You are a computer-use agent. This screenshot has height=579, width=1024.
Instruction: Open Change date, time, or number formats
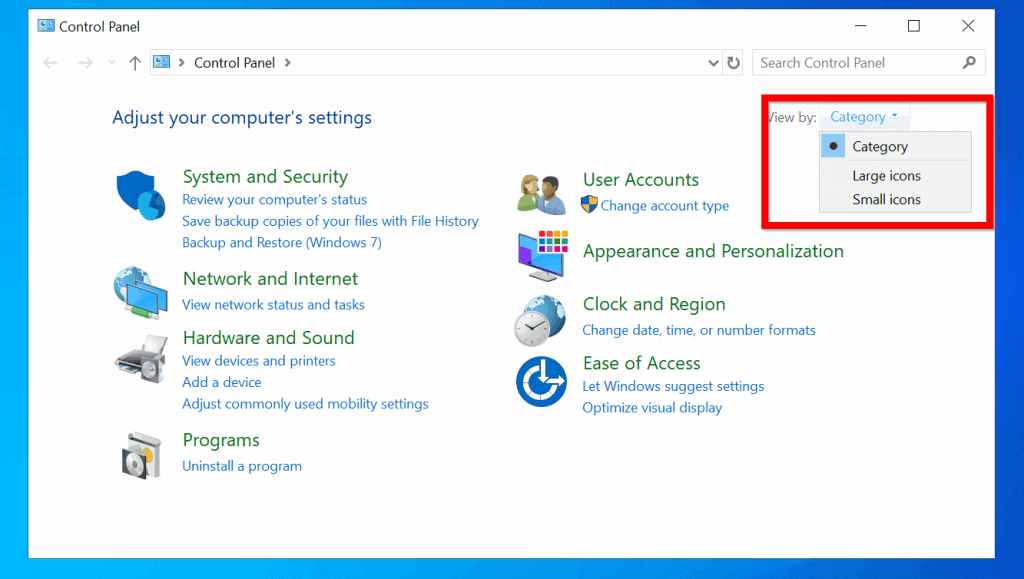point(699,330)
